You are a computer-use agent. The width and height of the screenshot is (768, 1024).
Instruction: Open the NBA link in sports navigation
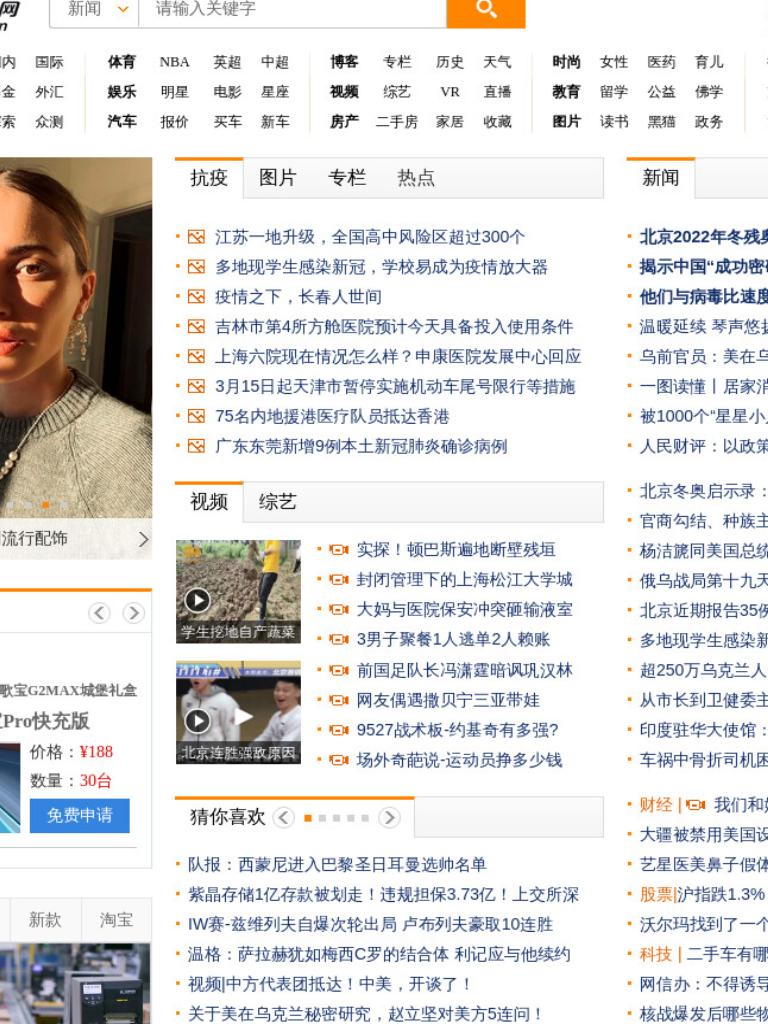174,62
